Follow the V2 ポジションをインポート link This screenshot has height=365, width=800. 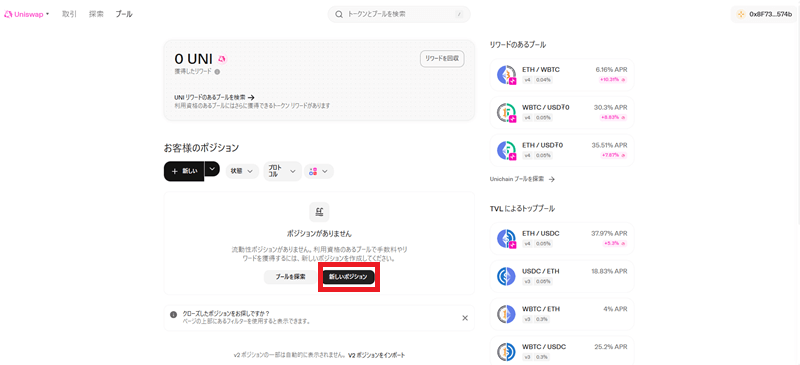[377, 355]
